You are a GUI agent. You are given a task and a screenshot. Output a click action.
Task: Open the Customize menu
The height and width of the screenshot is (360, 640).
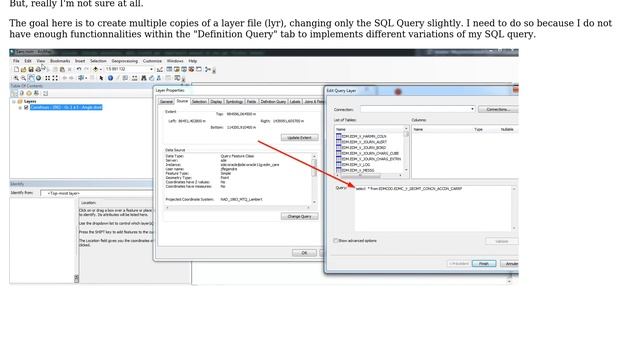coord(152,61)
